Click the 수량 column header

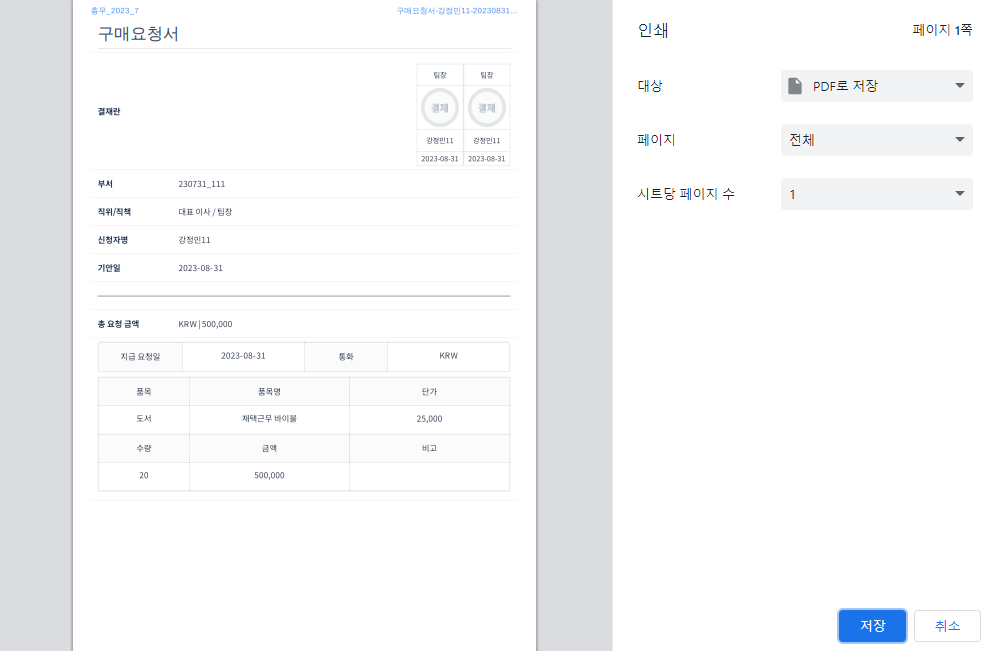[x=144, y=448]
